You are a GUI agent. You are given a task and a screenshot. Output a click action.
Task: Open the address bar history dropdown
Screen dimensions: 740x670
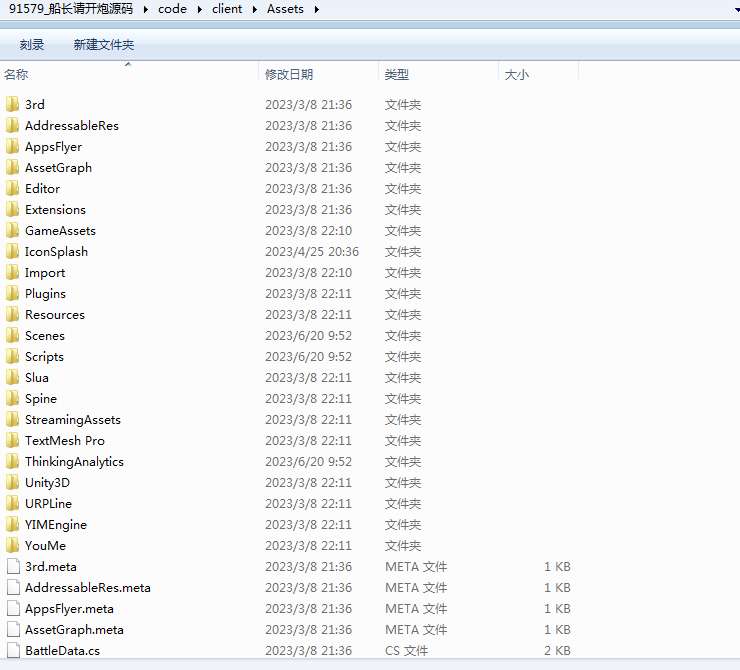pos(734,10)
